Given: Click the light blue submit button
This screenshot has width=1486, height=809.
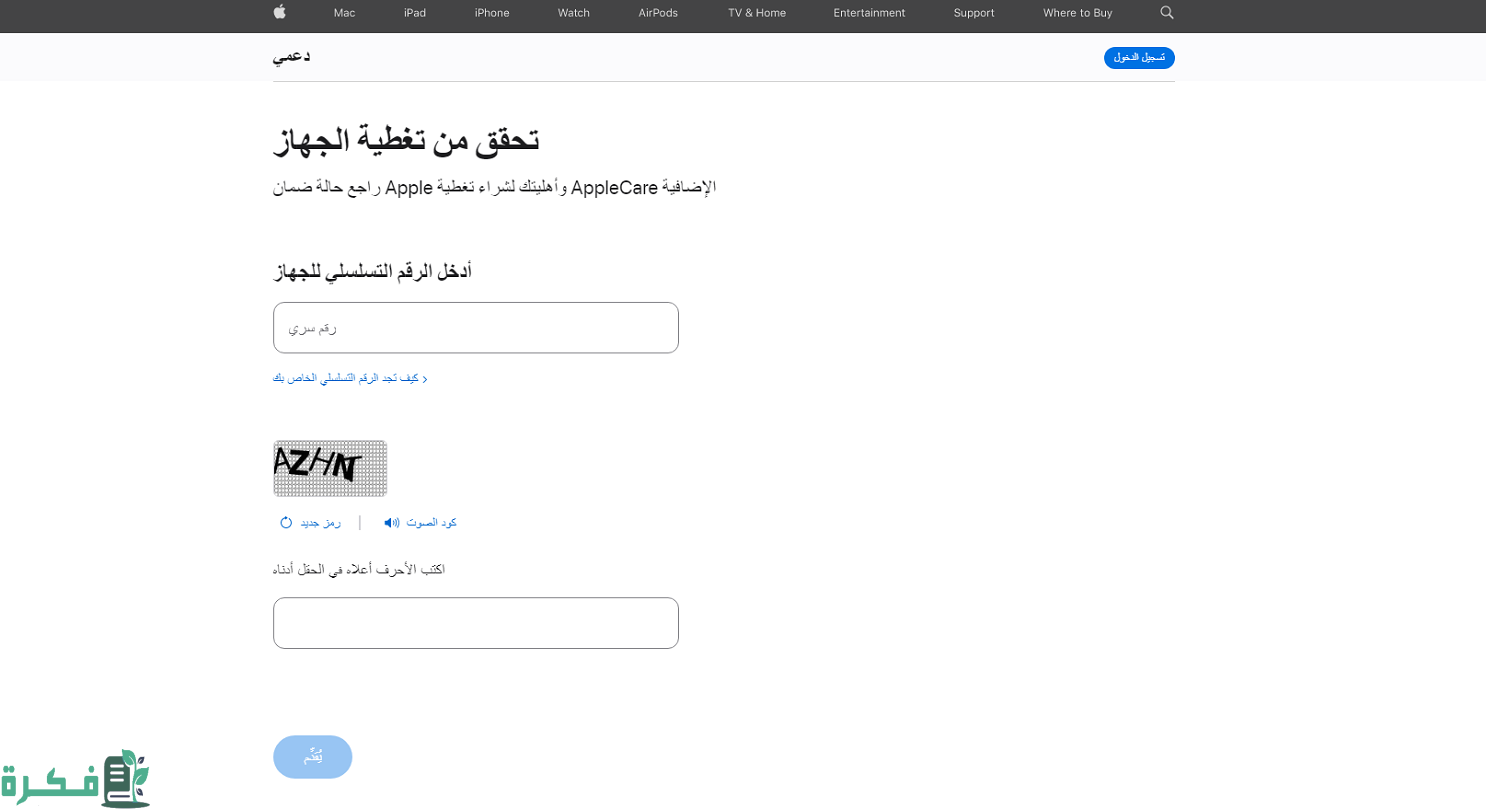Looking at the screenshot, I should tap(313, 757).
